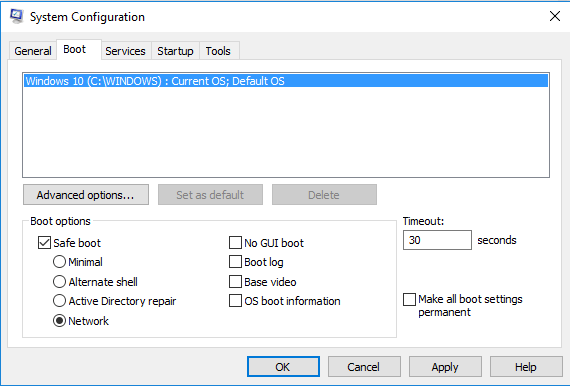This screenshot has width=570, height=386.
Task: Click the System Configuration title bar icon
Action: 16,16
